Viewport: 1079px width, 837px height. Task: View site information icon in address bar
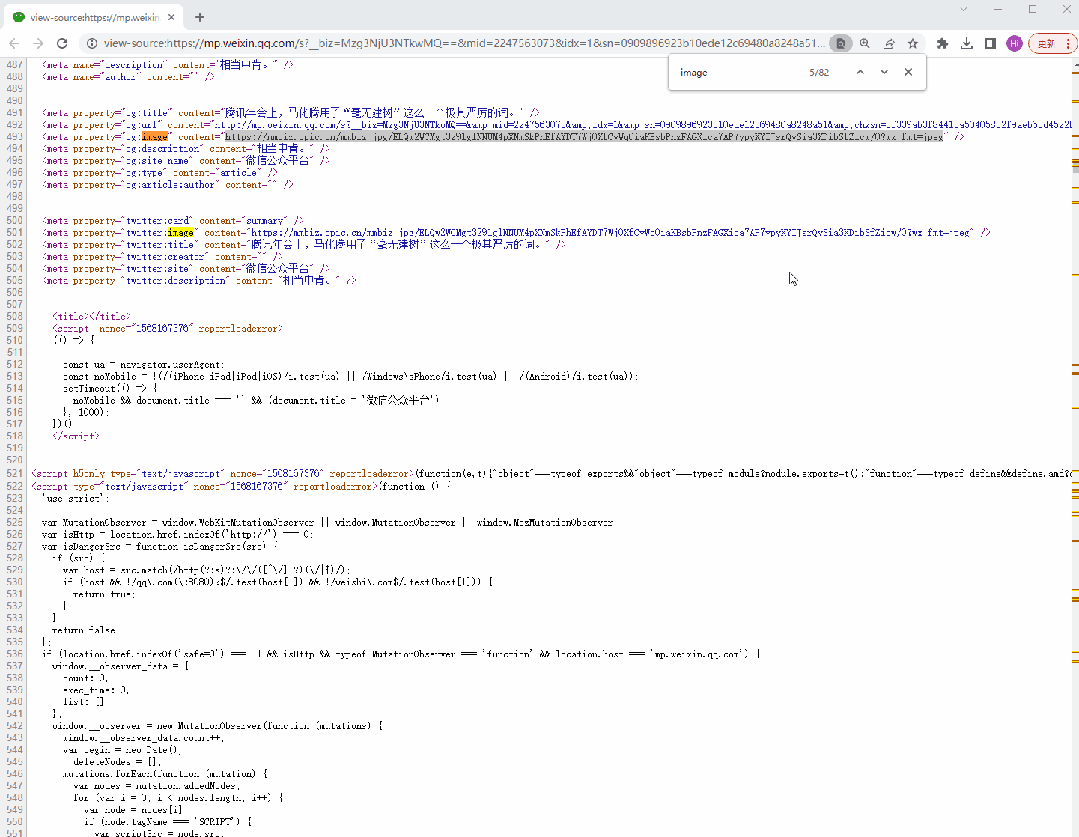click(x=92, y=43)
